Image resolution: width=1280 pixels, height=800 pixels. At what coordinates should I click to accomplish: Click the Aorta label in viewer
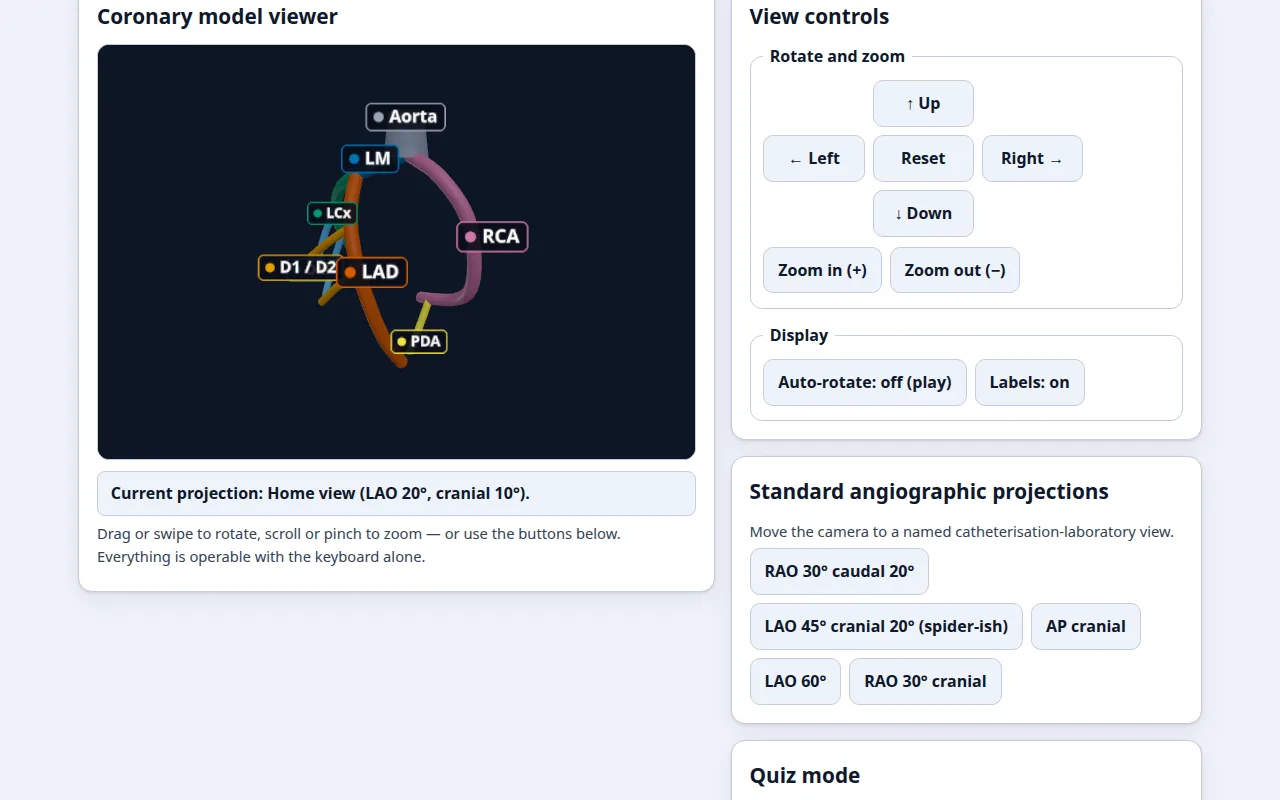pyautogui.click(x=406, y=117)
